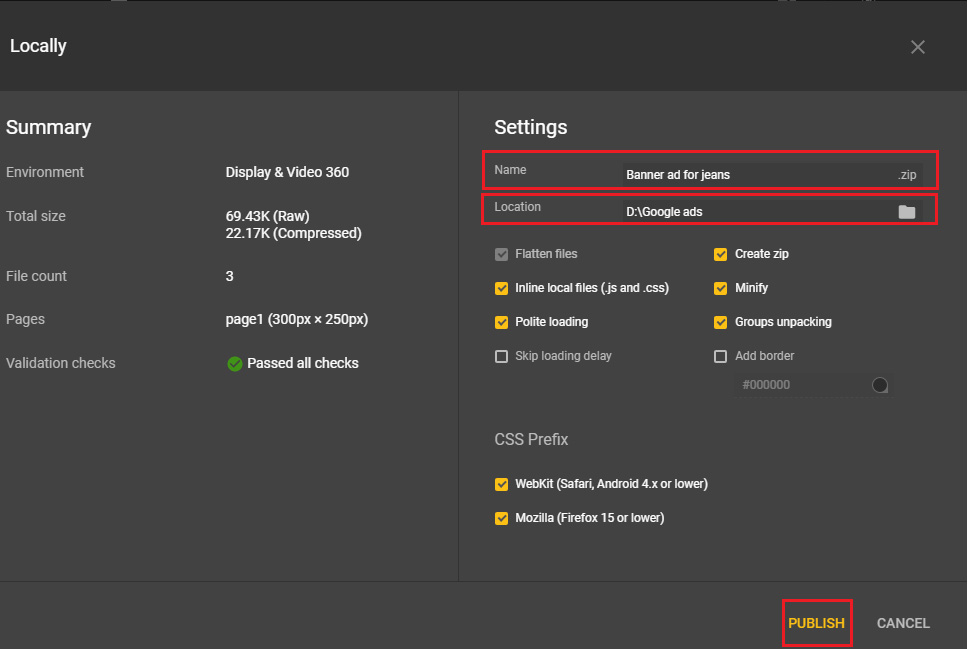Toggle the Flatten files checkbox
This screenshot has height=649, width=968.
coord(501,254)
